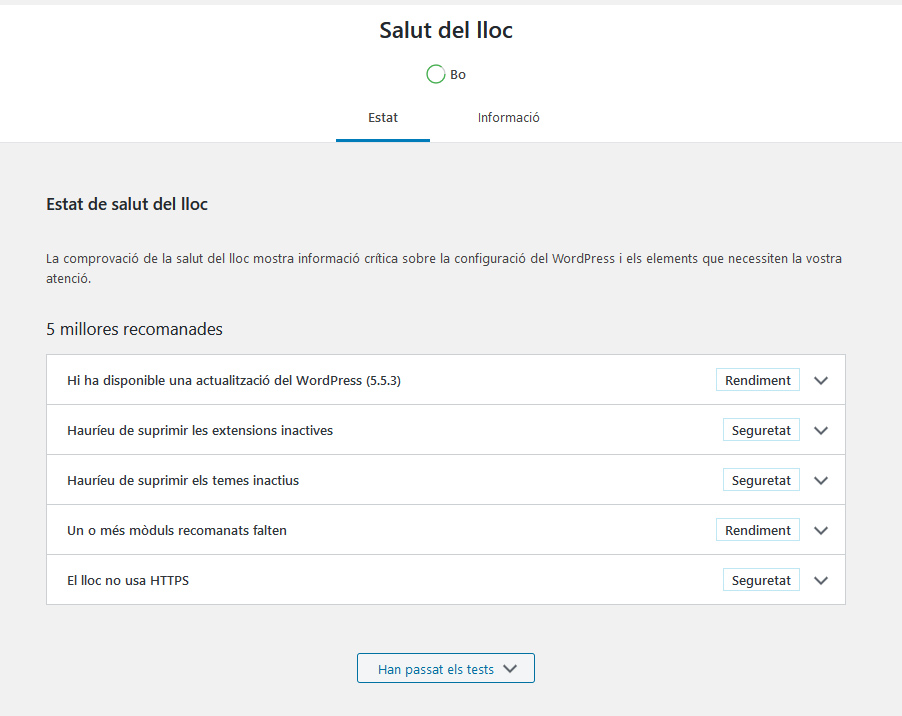
Task: Expand the WordPress update row chevron
Action: 821,381
